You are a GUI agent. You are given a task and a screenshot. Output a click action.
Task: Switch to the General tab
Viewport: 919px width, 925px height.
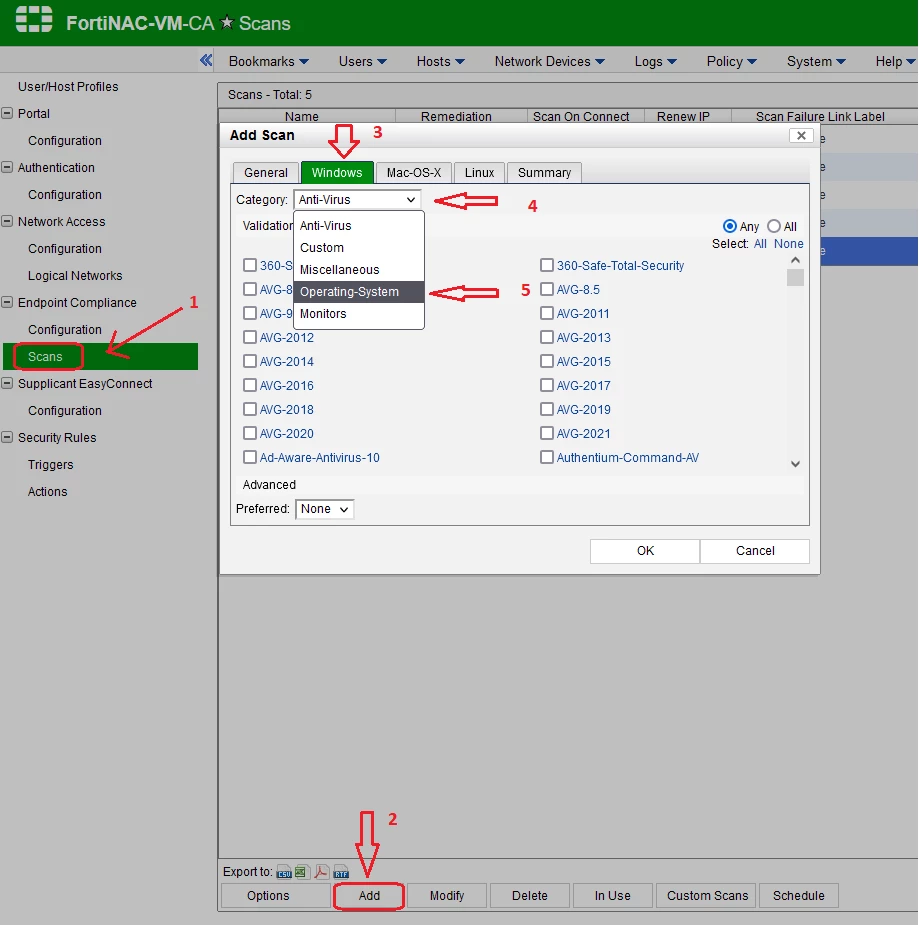click(x=265, y=173)
